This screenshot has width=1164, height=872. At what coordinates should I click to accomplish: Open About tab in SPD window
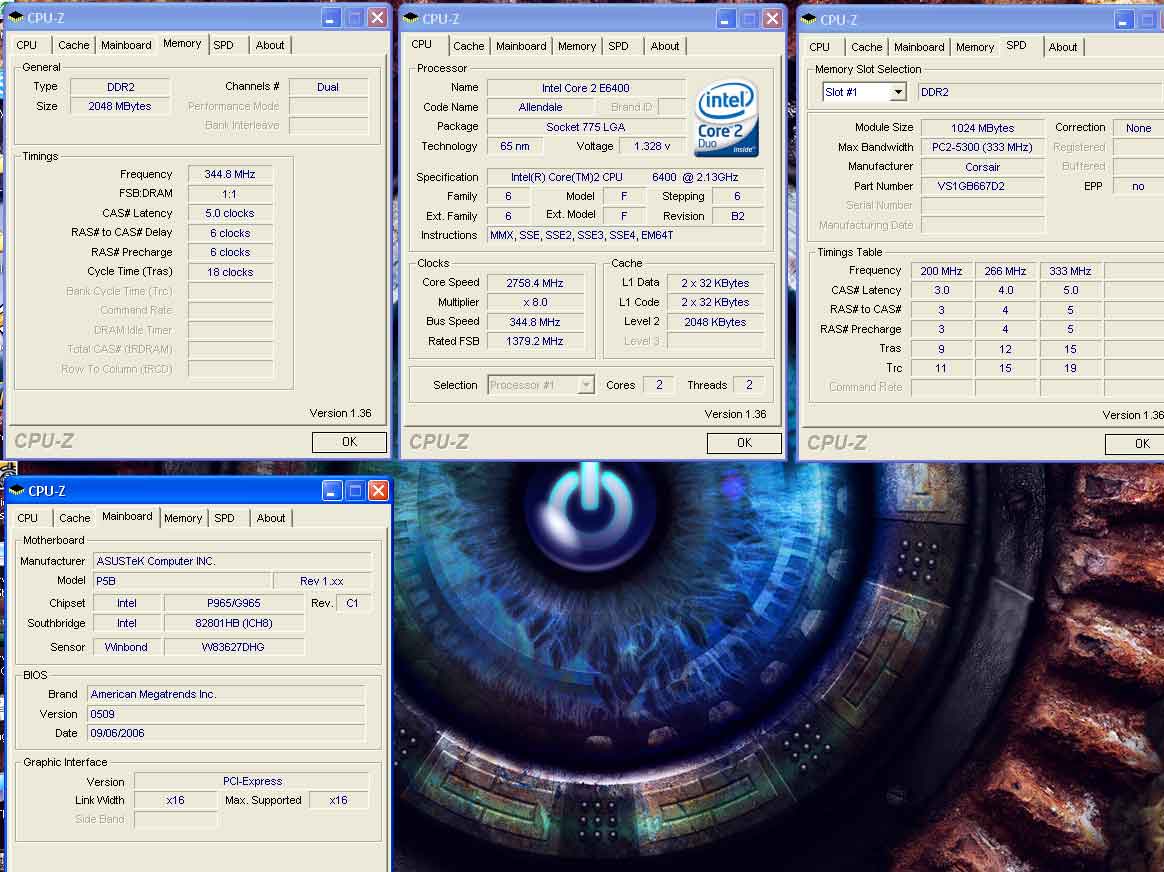coord(1062,47)
